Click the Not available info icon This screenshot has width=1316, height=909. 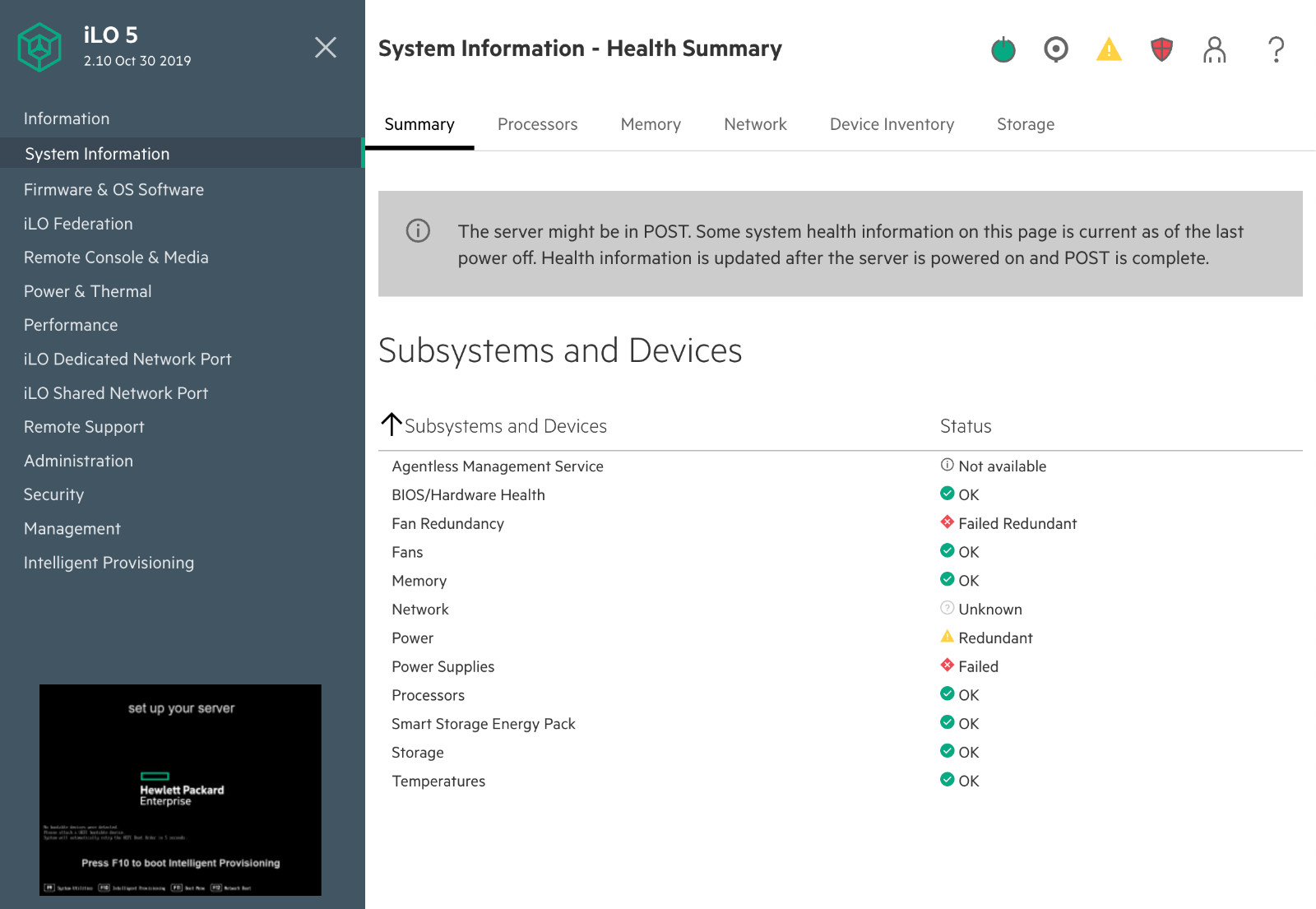point(948,465)
